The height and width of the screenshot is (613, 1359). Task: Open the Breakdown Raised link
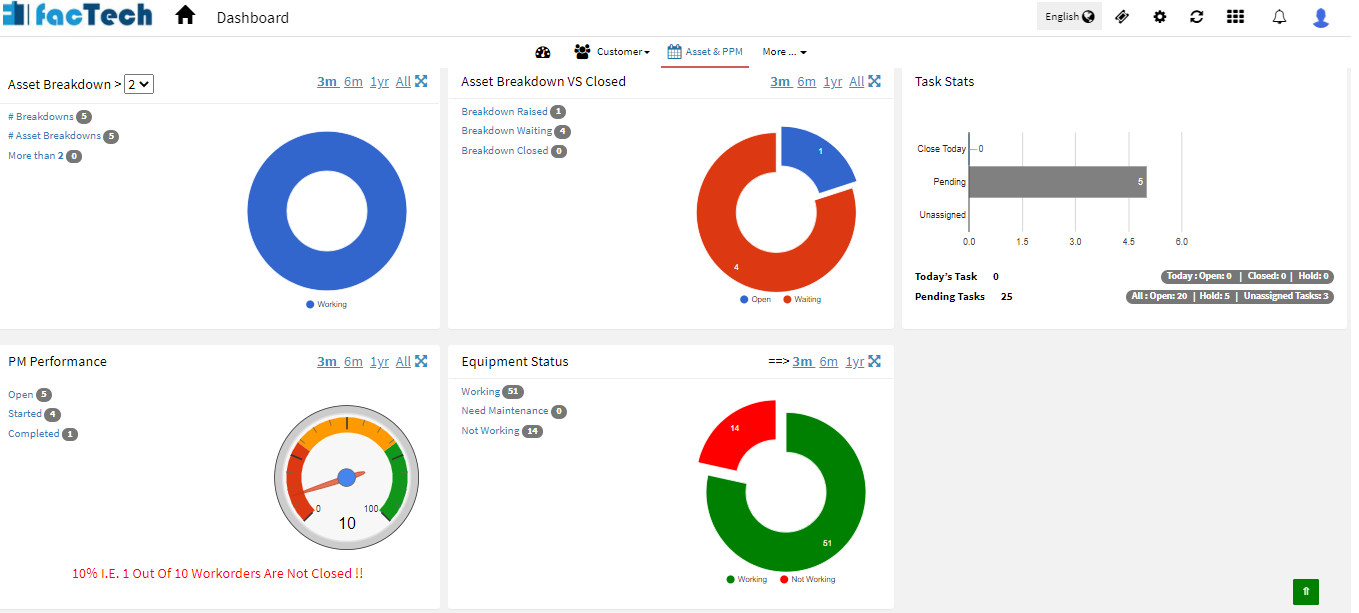(505, 111)
